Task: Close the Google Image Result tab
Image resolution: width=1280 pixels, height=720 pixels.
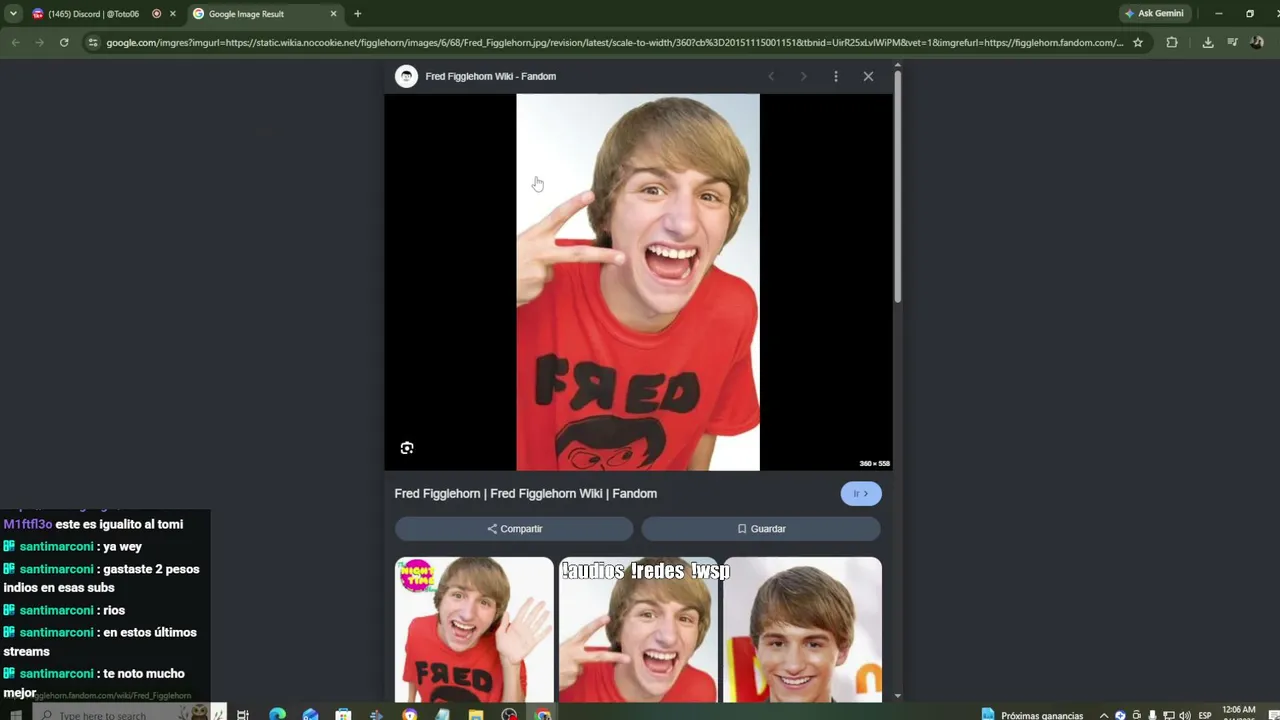Action: pyautogui.click(x=334, y=14)
